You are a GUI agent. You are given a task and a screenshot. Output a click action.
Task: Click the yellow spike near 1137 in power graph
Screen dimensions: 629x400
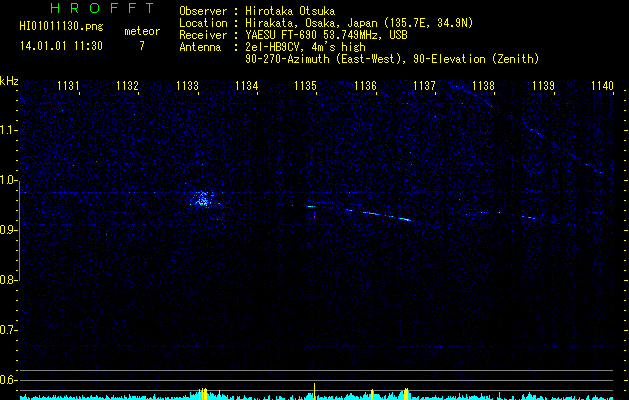406,393
